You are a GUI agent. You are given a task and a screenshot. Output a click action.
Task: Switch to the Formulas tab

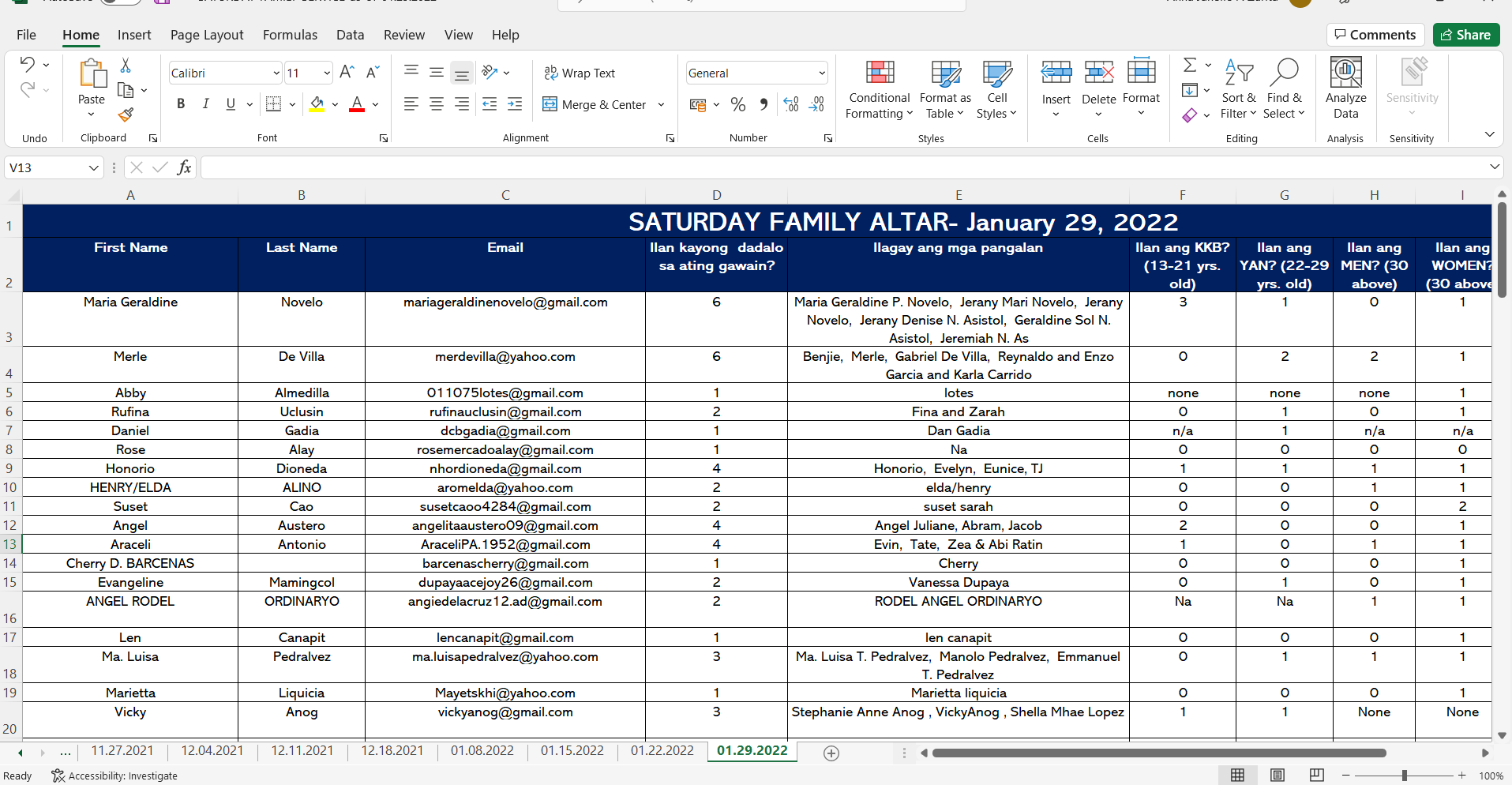(290, 35)
